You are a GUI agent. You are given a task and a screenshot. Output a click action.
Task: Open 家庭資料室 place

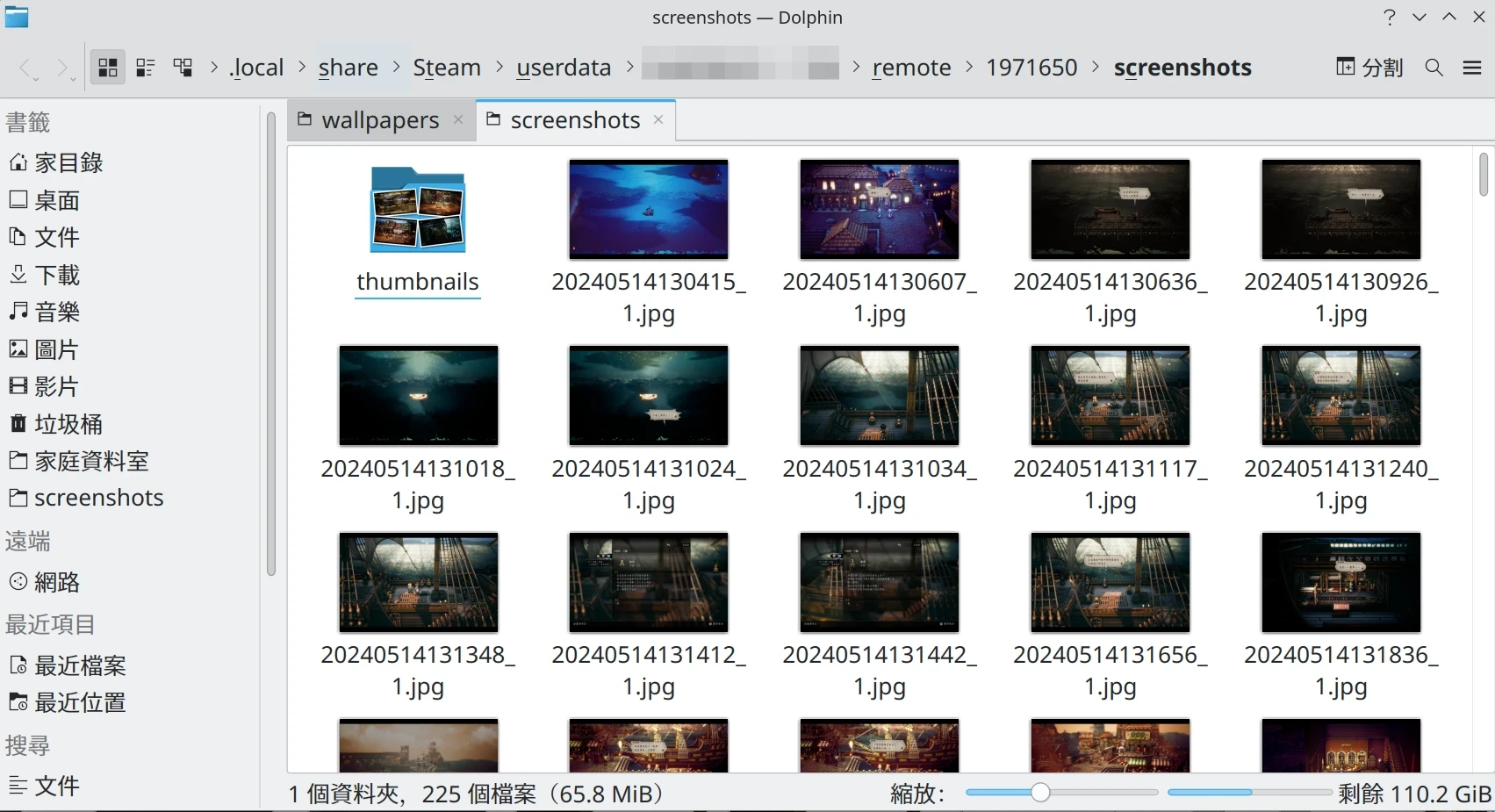coord(79,461)
